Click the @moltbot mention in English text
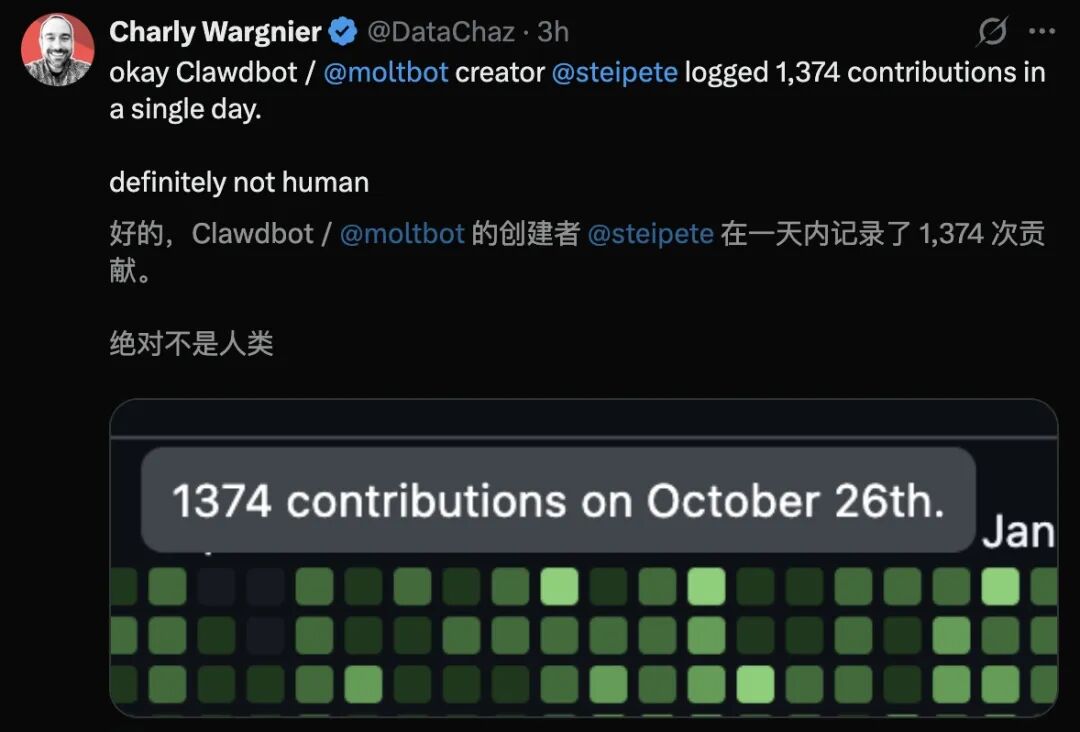1080x732 pixels. pos(386,72)
